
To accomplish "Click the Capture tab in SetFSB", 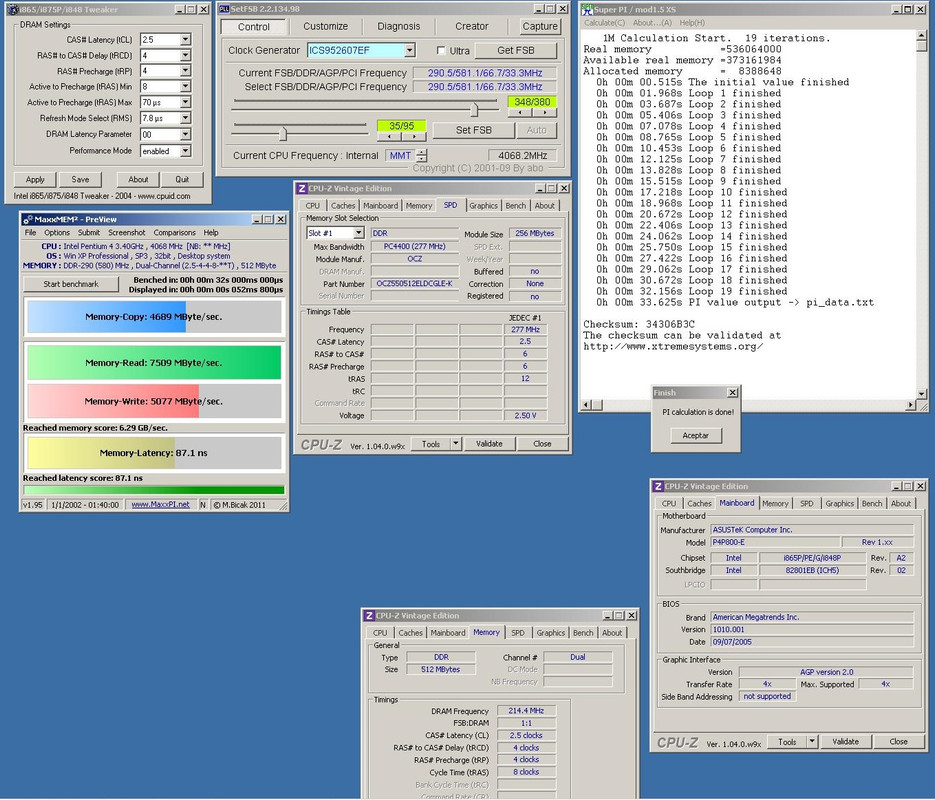I will [x=540, y=26].
